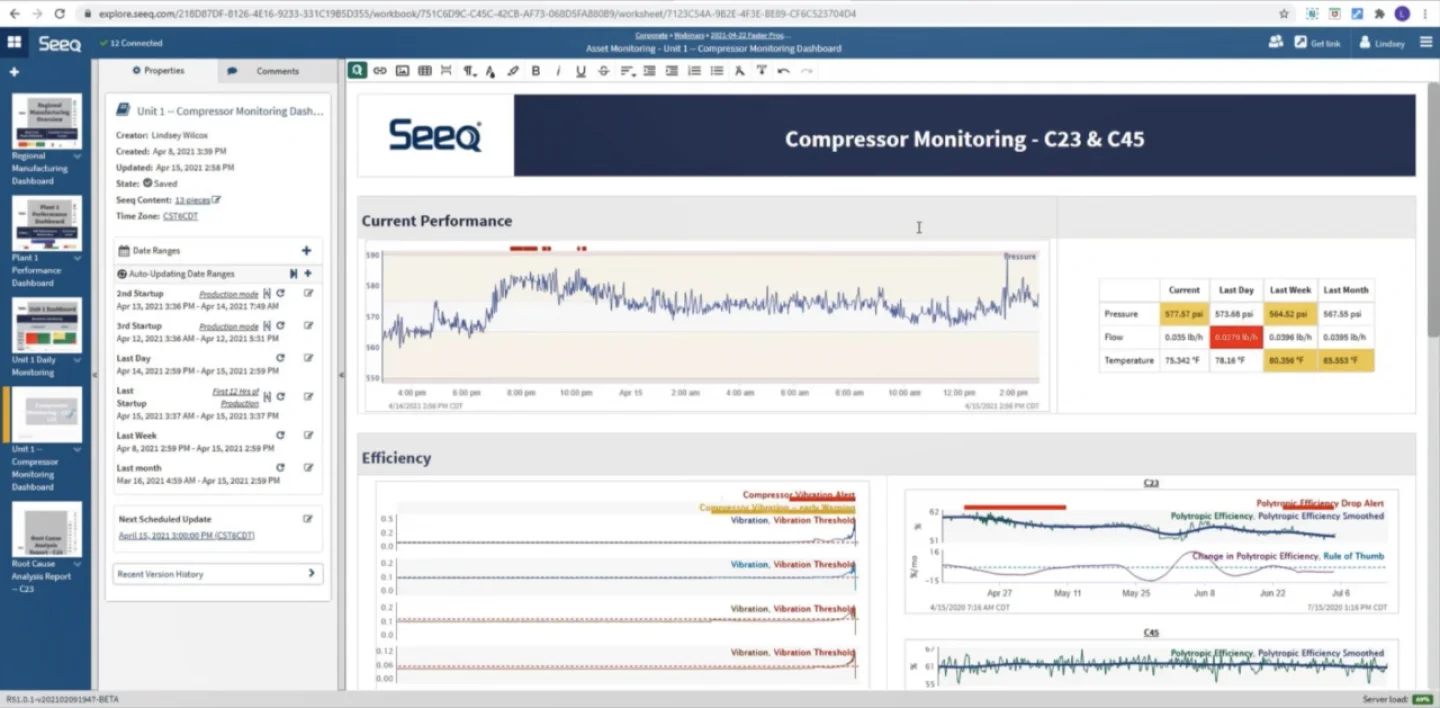Add a new worksheet with the plus icon
This screenshot has height=708, width=1440.
coord(14,73)
